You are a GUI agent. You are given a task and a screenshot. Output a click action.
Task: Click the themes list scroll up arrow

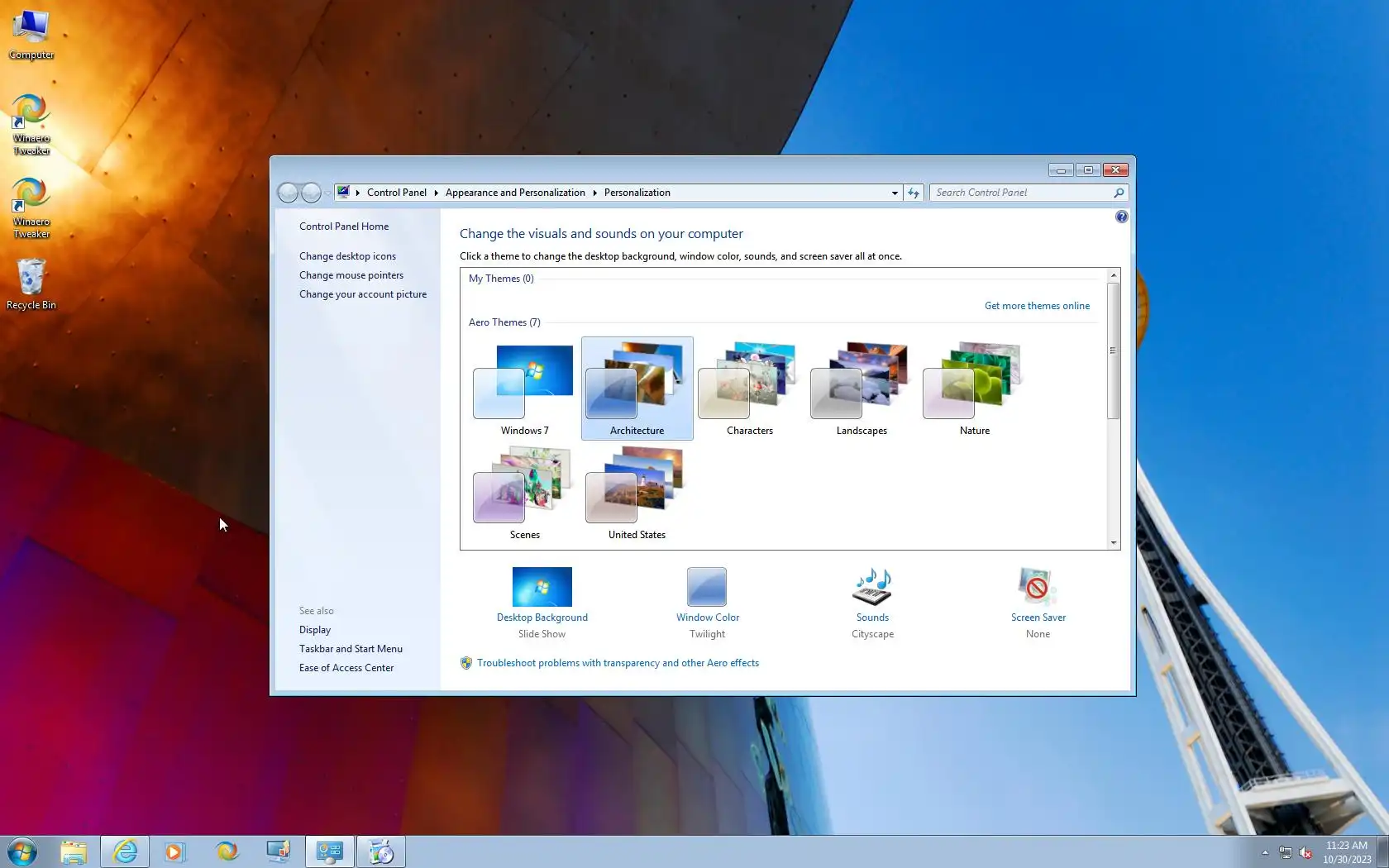(x=1114, y=275)
